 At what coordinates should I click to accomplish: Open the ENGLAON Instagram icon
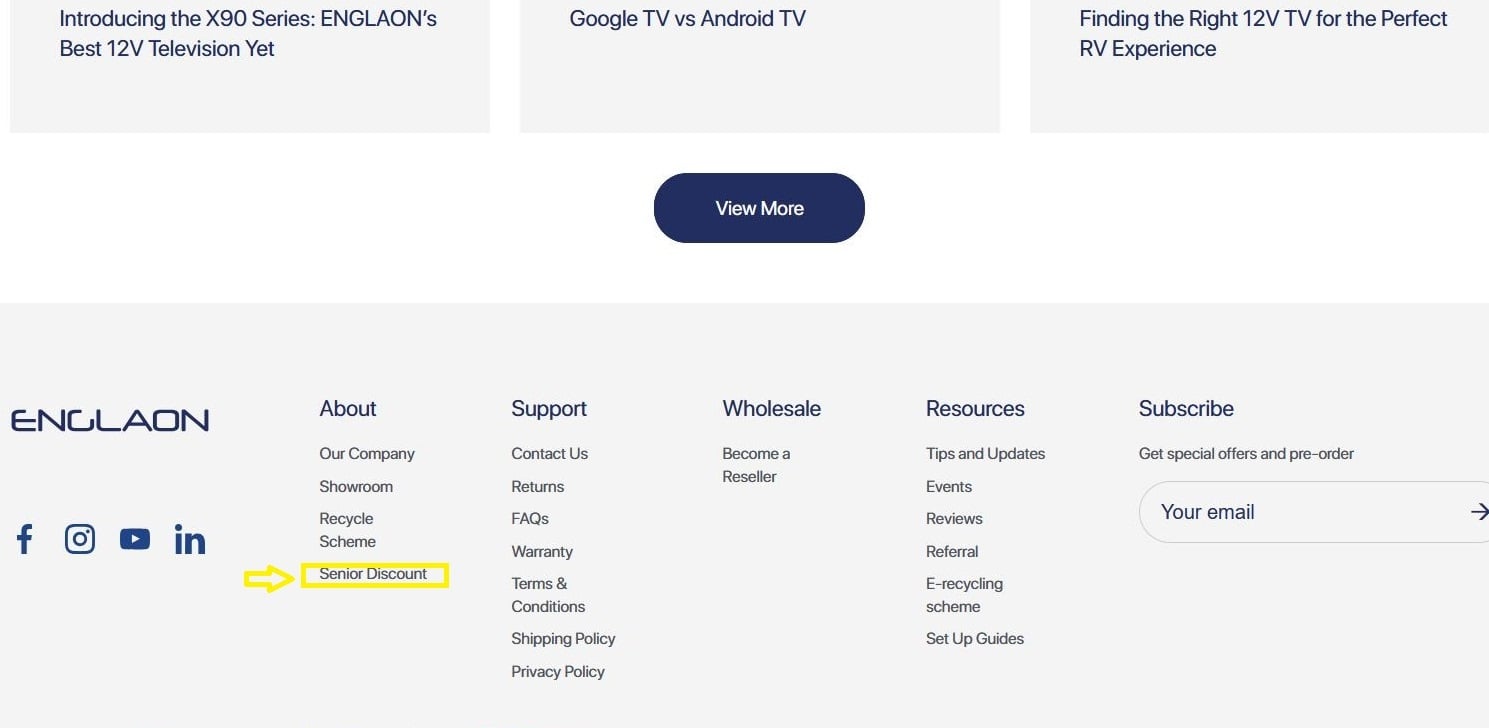point(80,540)
